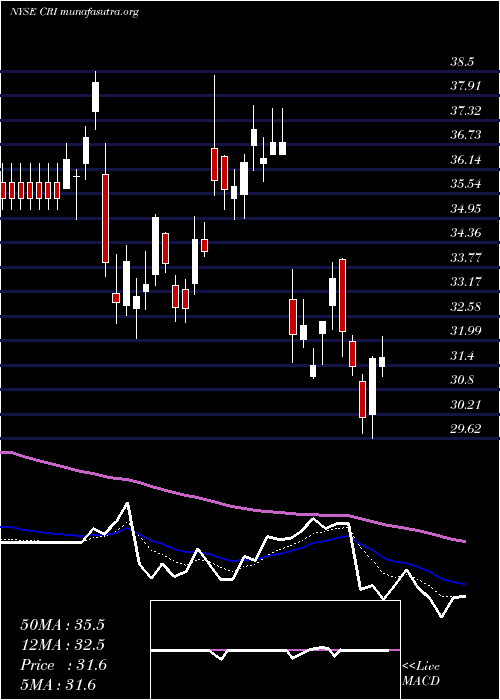Image resolution: width=500 pixels, height=700 pixels.
Task: Click the 34.36 price axis label
Action: click(466, 233)
